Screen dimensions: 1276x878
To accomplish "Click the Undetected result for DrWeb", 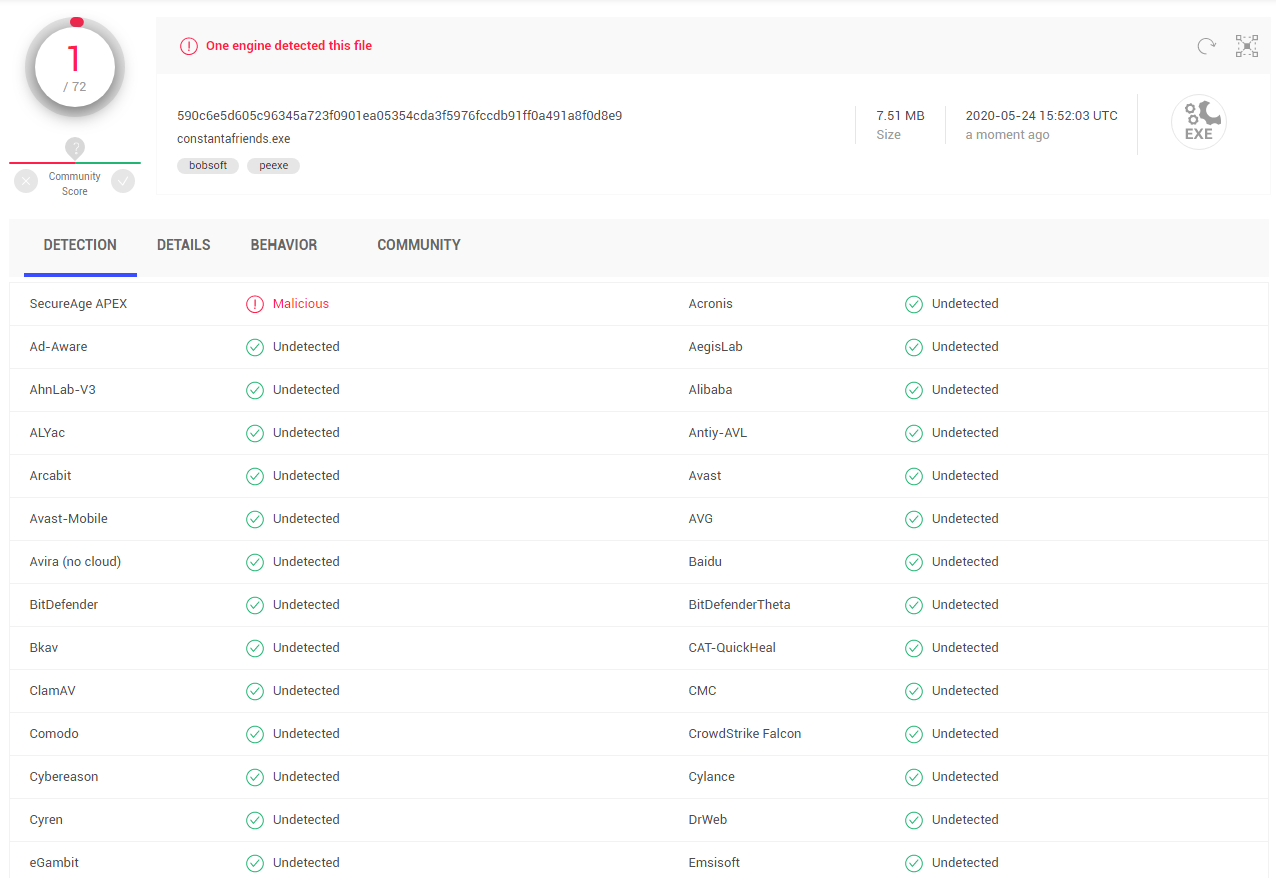I will point(965,820).
